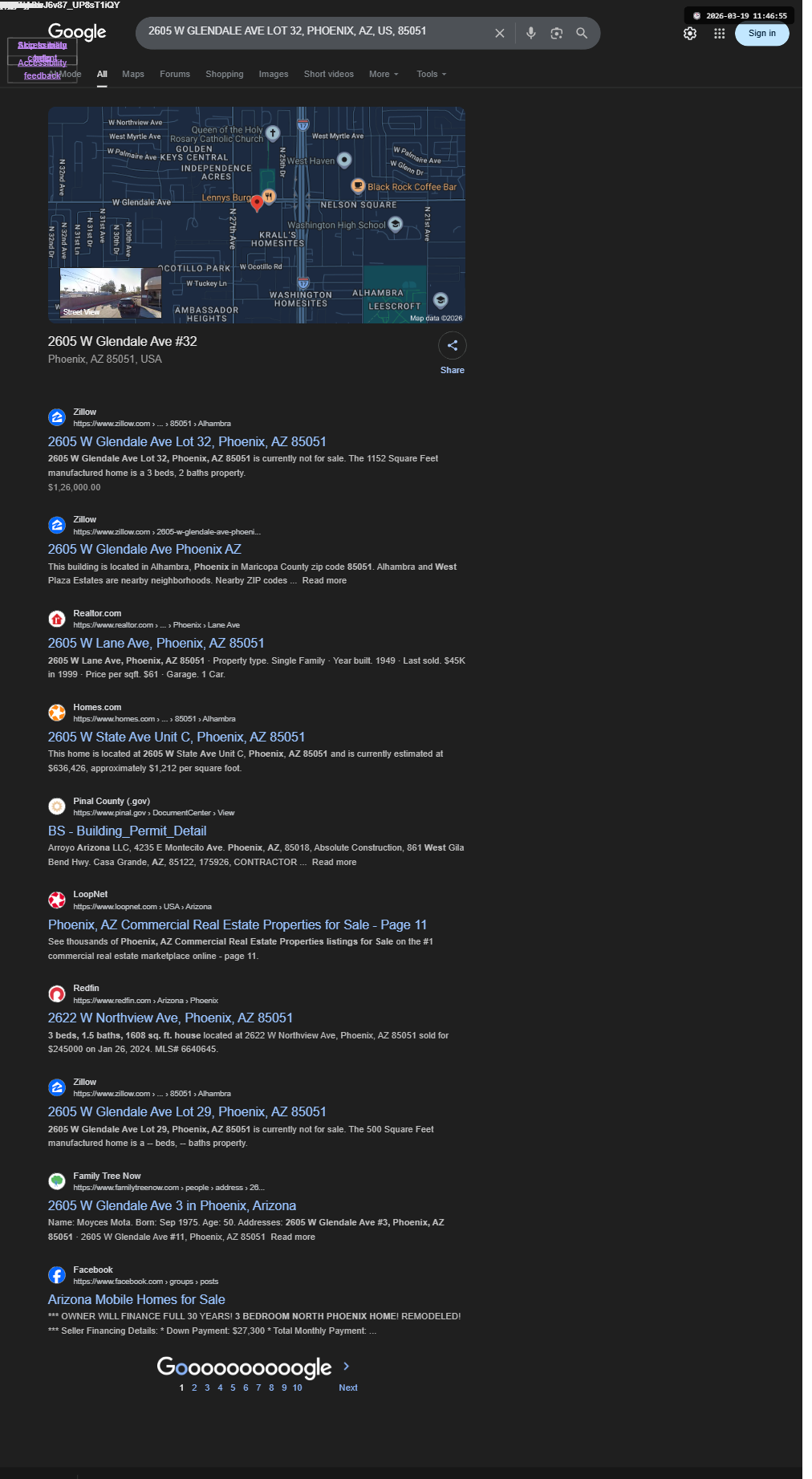Open the Google apps grid
This screenshot has height=1479, width=812.
tap(720, 34)
